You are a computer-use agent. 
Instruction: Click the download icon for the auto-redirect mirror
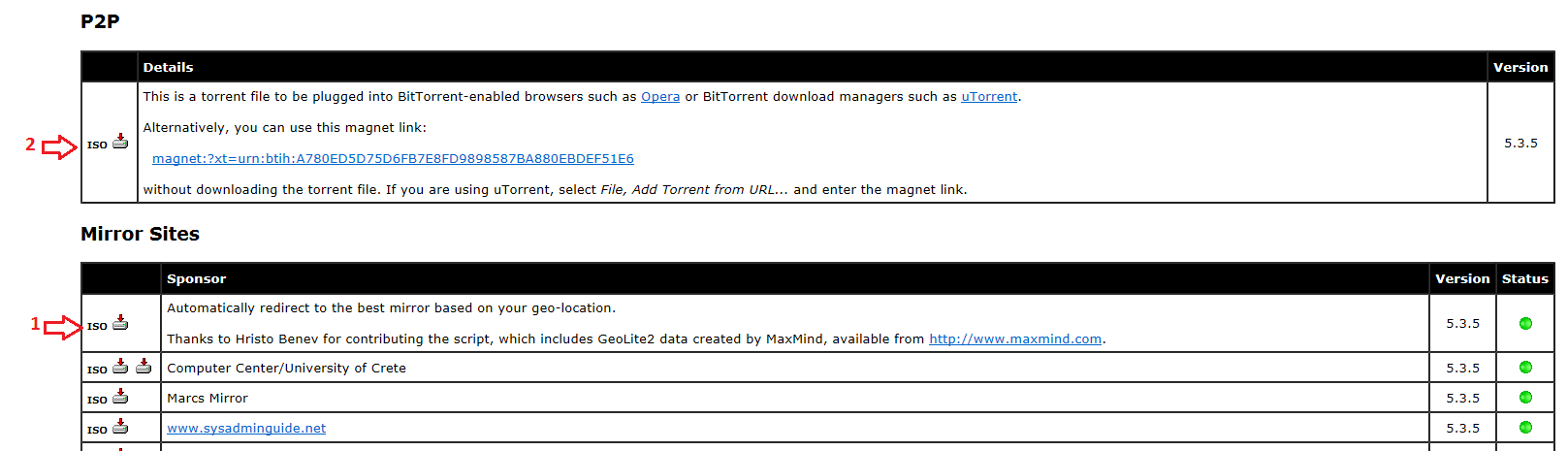(x=120, y=323)
